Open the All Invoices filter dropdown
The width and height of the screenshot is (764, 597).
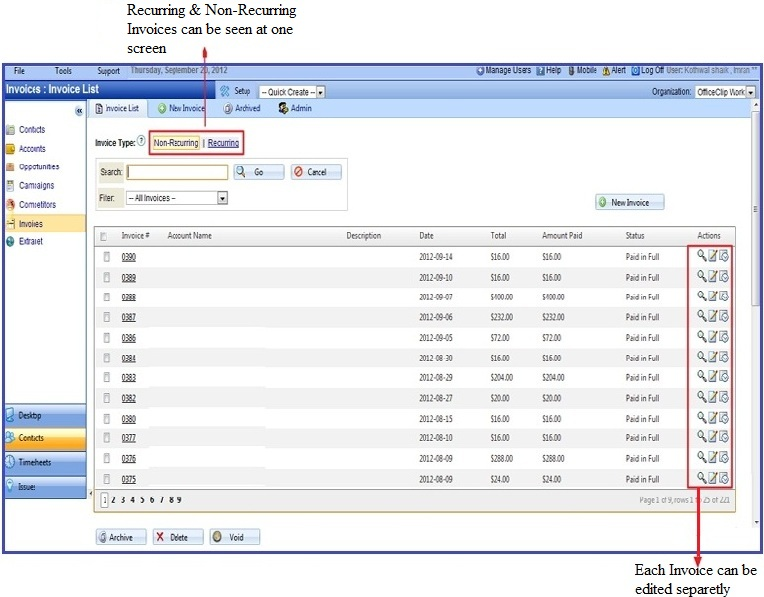[176, 198]
